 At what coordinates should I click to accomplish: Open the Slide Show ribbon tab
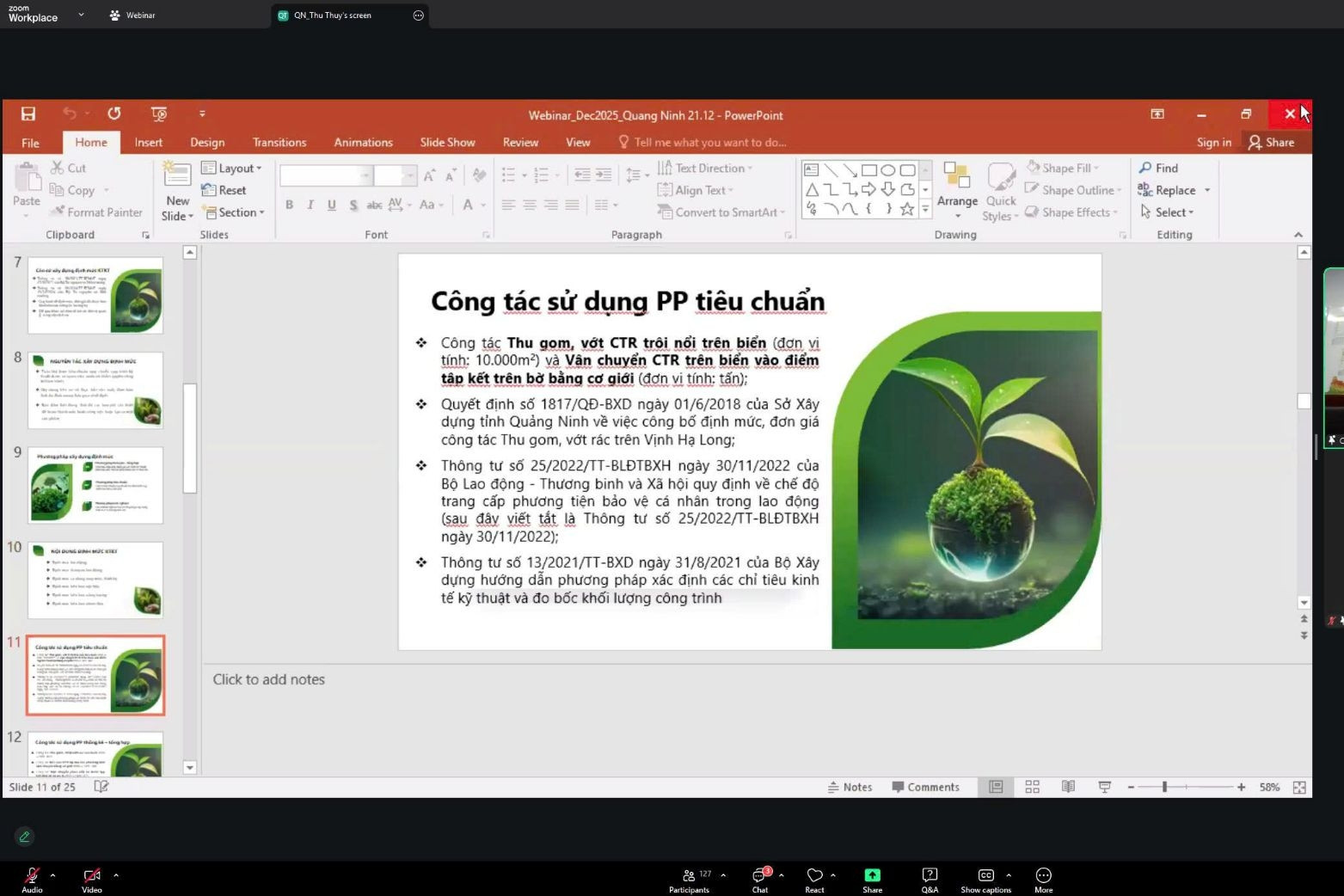[446, 142]
